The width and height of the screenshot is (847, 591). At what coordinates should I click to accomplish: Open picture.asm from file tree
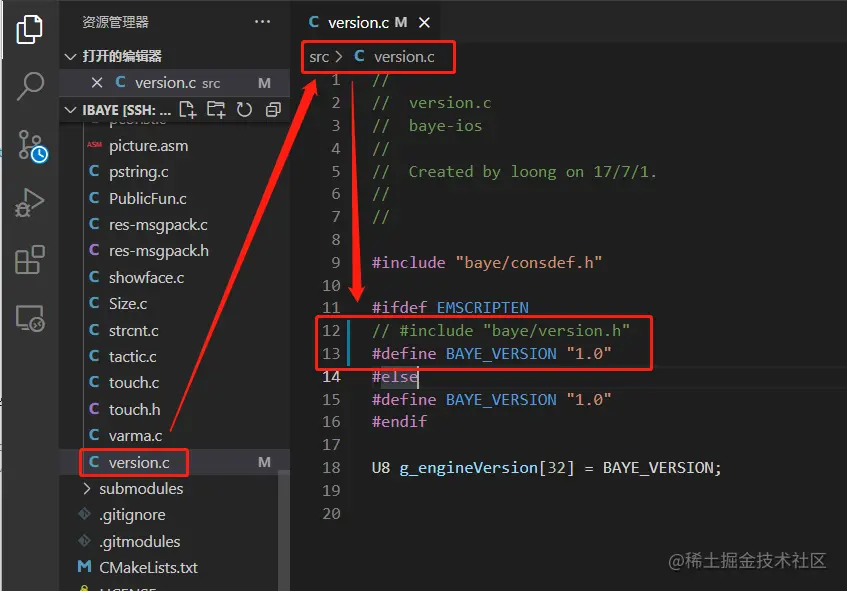click(x=149, y=146)
